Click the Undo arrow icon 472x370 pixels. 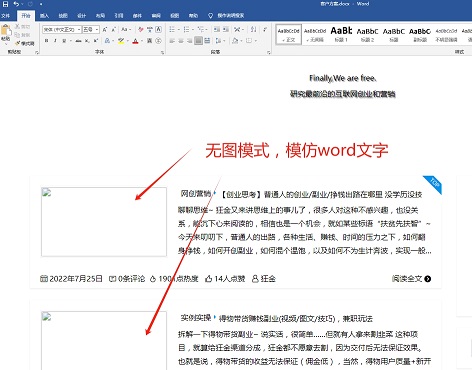coord(16,4)
